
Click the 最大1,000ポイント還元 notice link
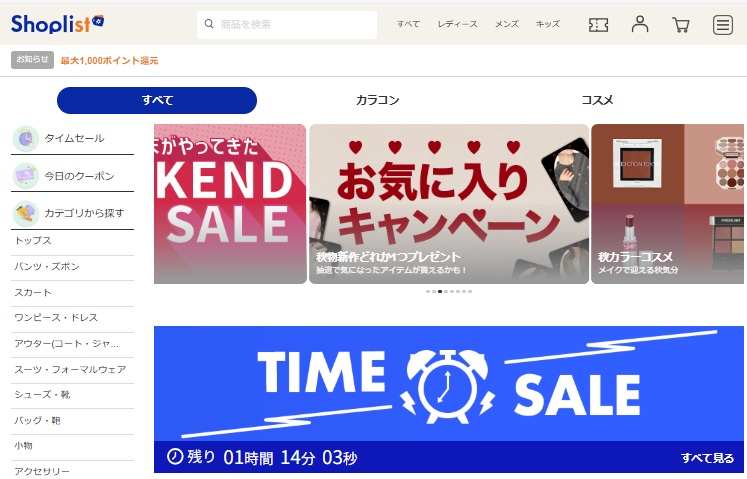click(x=109, y=61)
